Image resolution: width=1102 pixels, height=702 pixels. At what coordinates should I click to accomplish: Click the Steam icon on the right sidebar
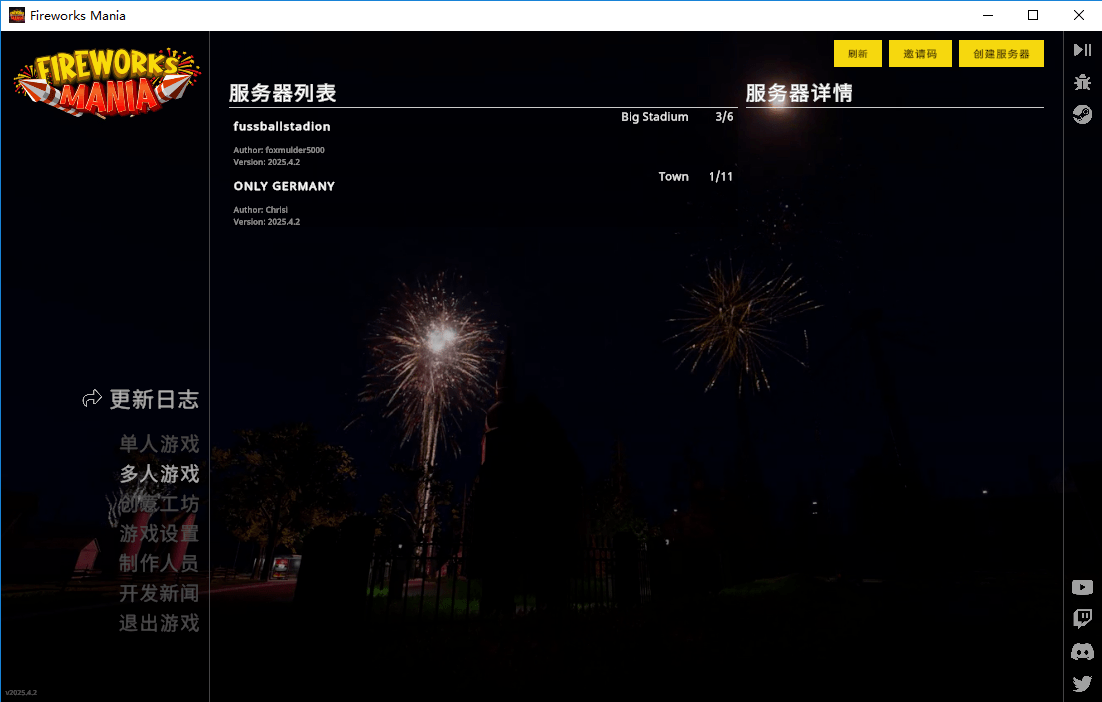(1081, 114)
